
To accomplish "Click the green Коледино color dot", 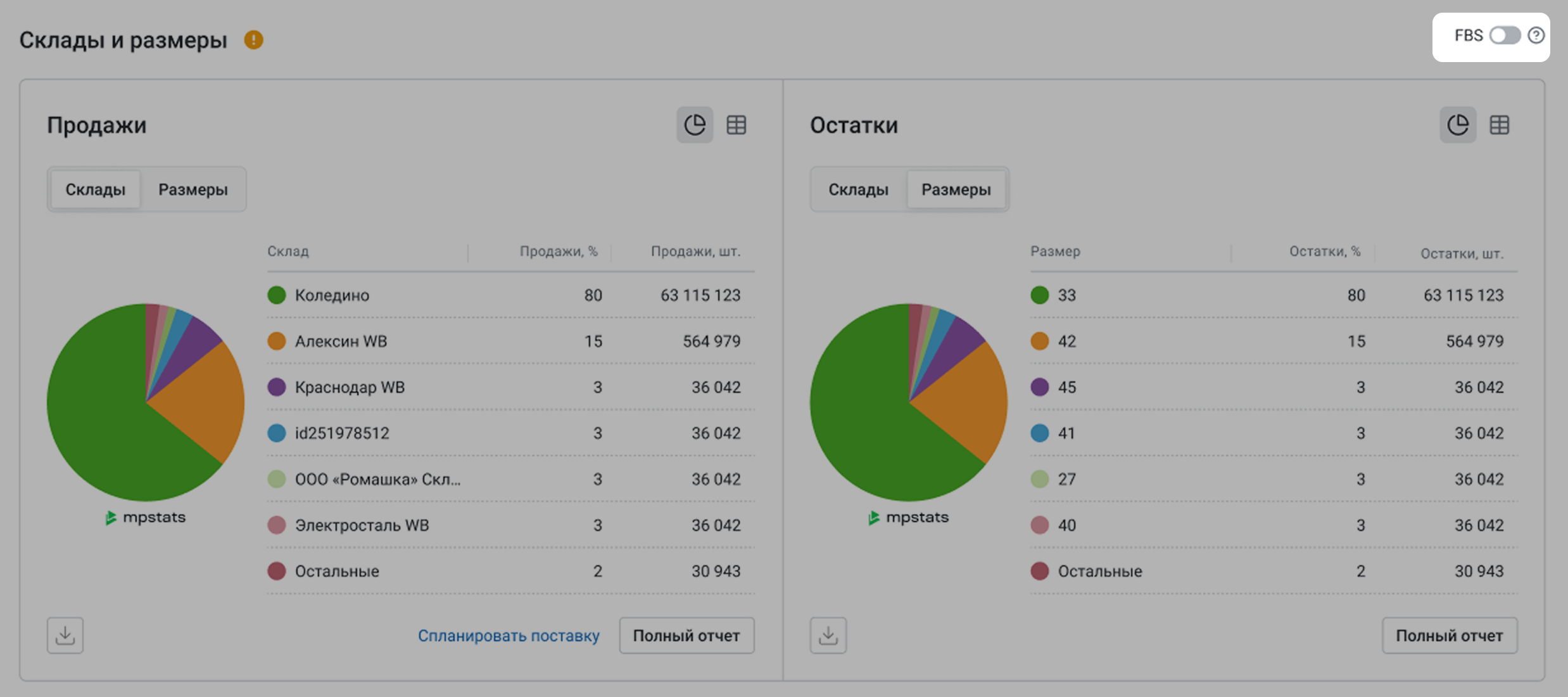I will click(277, 295).
